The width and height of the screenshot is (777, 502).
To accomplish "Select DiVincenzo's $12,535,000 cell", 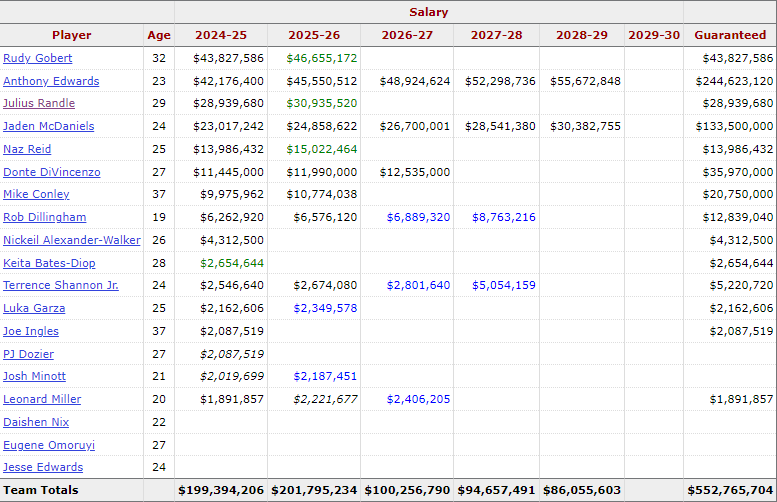I will coord(415,172).
